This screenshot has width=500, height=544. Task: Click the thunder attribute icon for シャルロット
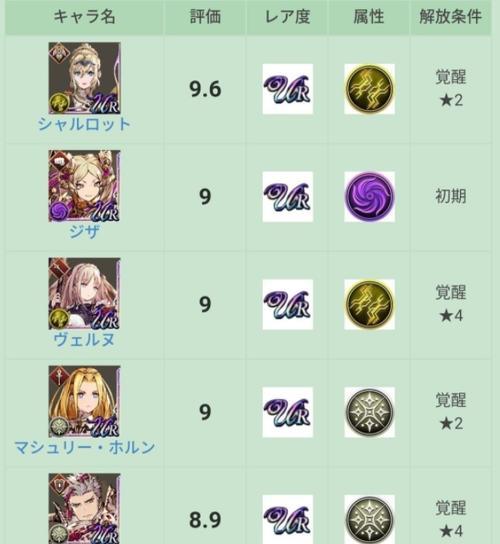click(x=369, y=89)
